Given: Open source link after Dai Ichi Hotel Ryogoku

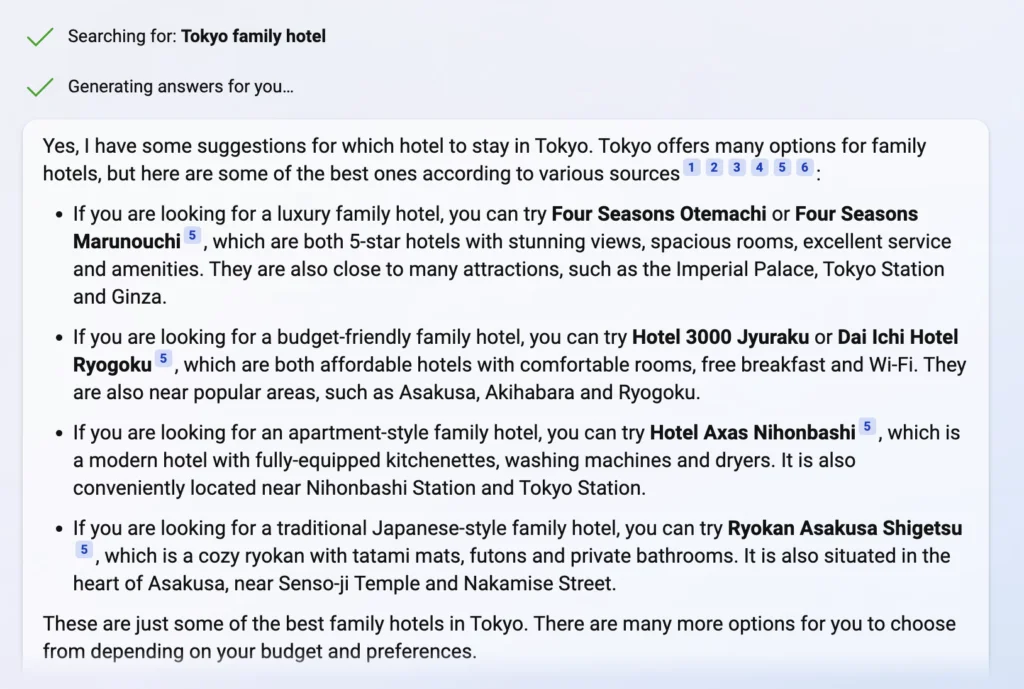Looking at the screenshot, I should [163, 358].
